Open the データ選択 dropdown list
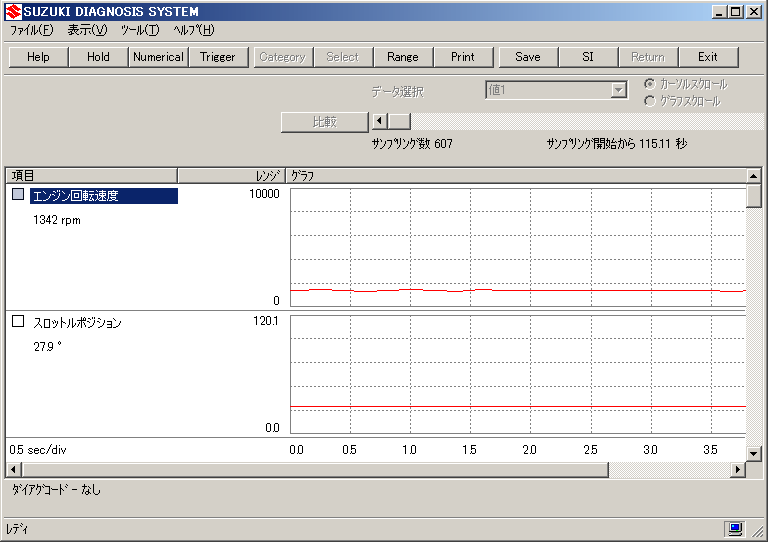This screenshot has height=542, width=768. [619, 91]
